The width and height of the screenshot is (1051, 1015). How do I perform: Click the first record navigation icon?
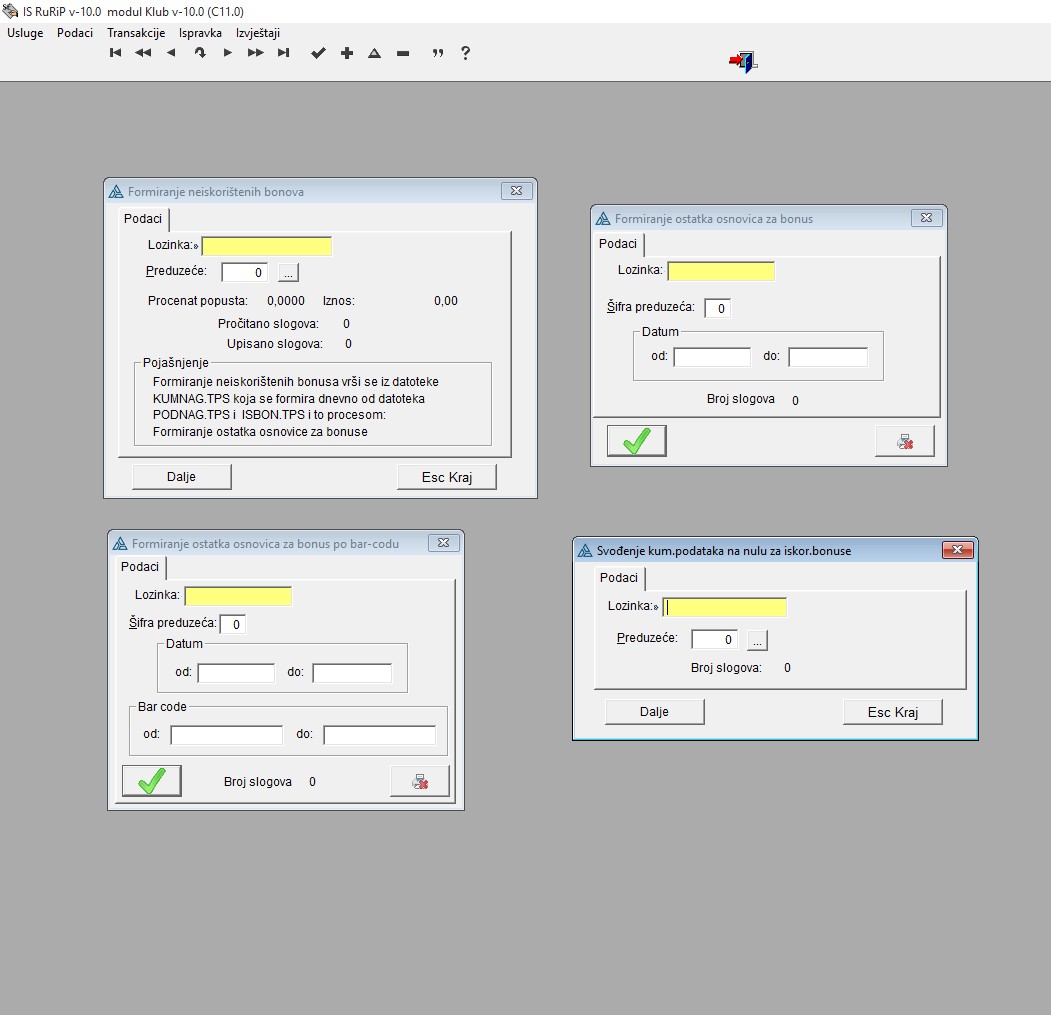(x=115, y=53)
